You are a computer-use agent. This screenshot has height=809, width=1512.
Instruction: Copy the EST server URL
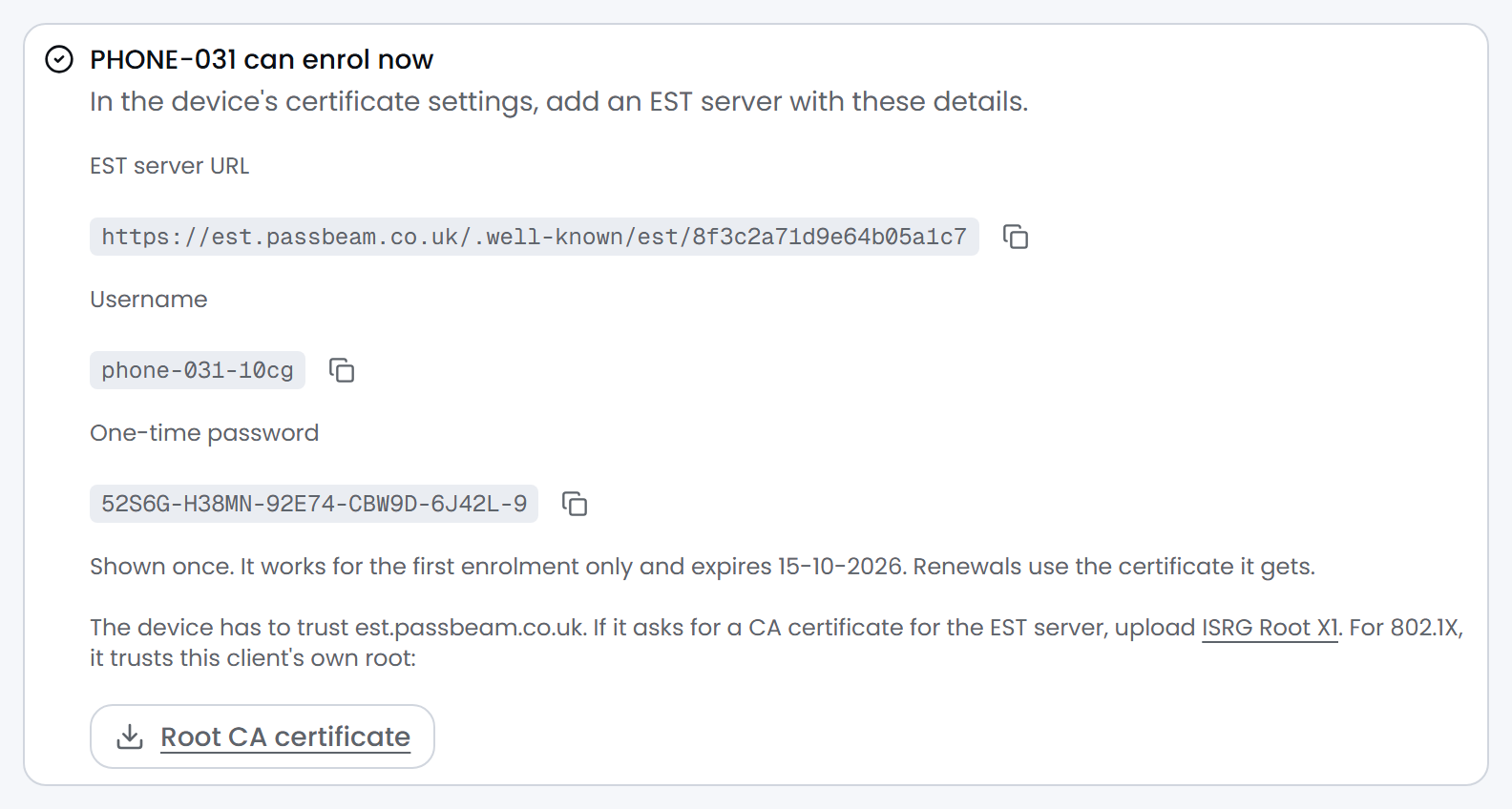[x=1016, y=237]
